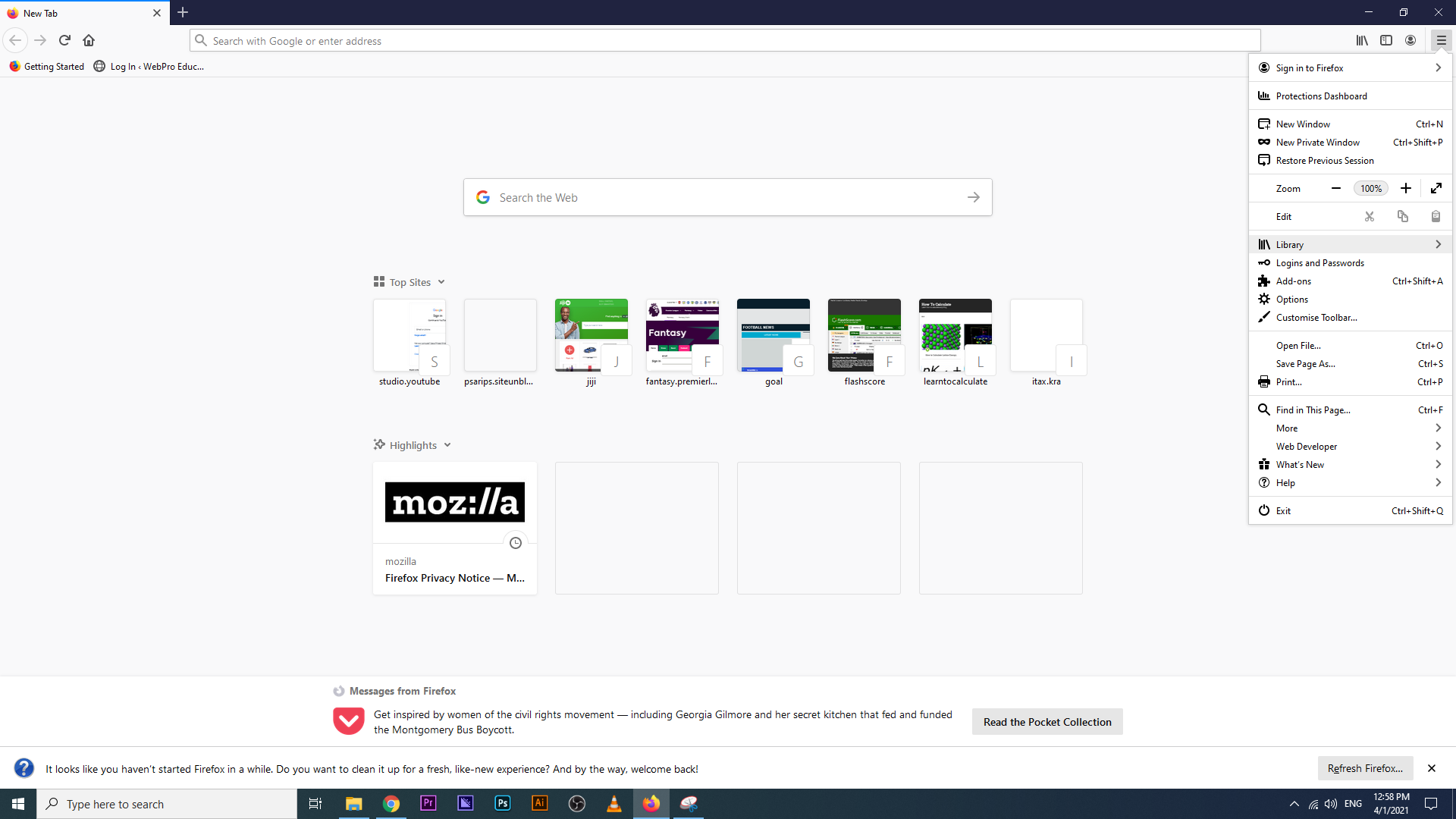Click Read the Pocket Collection button

[x=1047, y=722]
